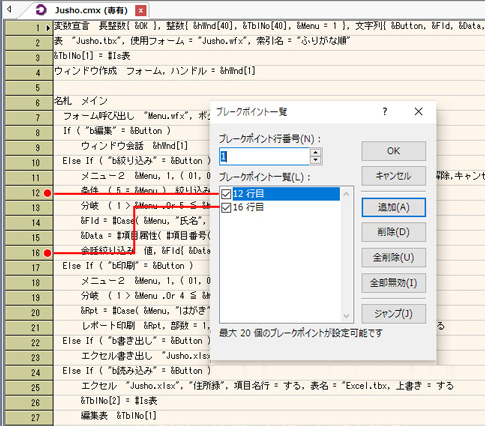485x426 pixels.
Task: Click the breakpoint dot on line 16
Action: (47, 253)
